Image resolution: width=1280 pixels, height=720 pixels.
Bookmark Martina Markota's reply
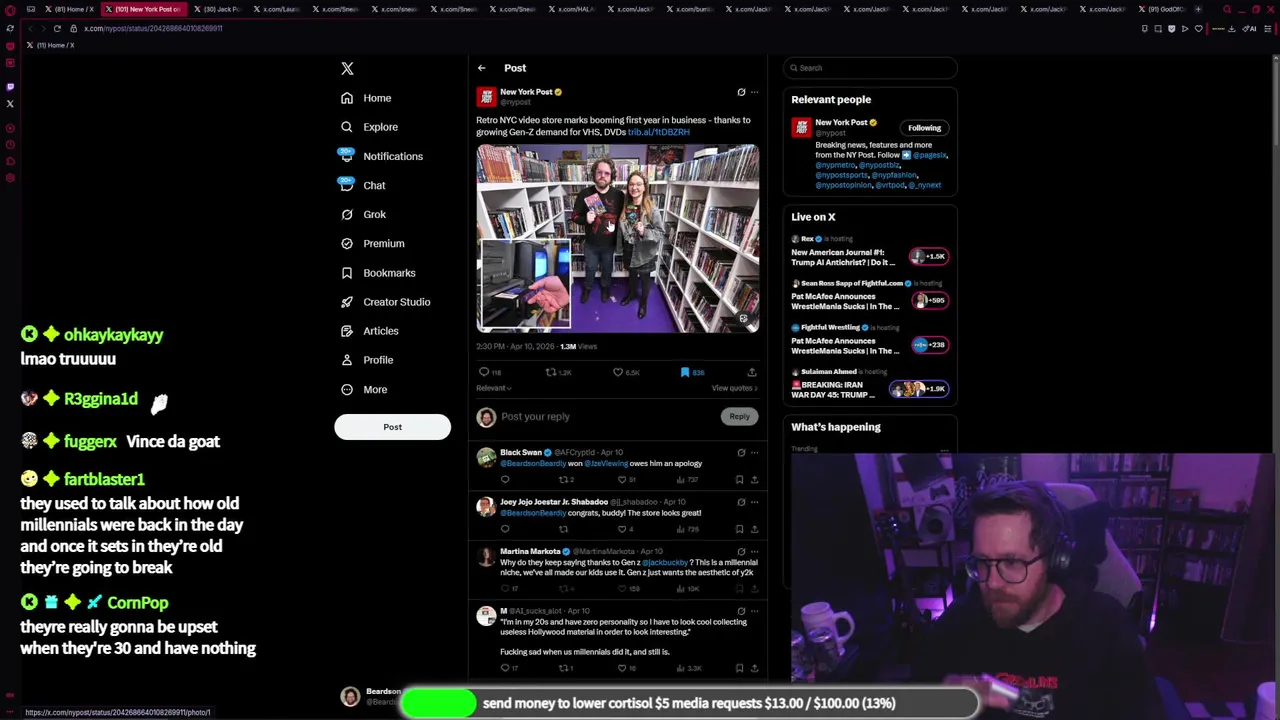[739, 588]
